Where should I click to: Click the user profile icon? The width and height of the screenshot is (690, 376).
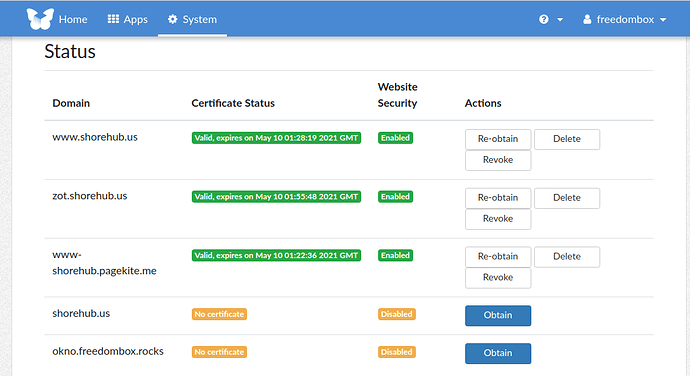pyautogui.click(x=587, y=19)
